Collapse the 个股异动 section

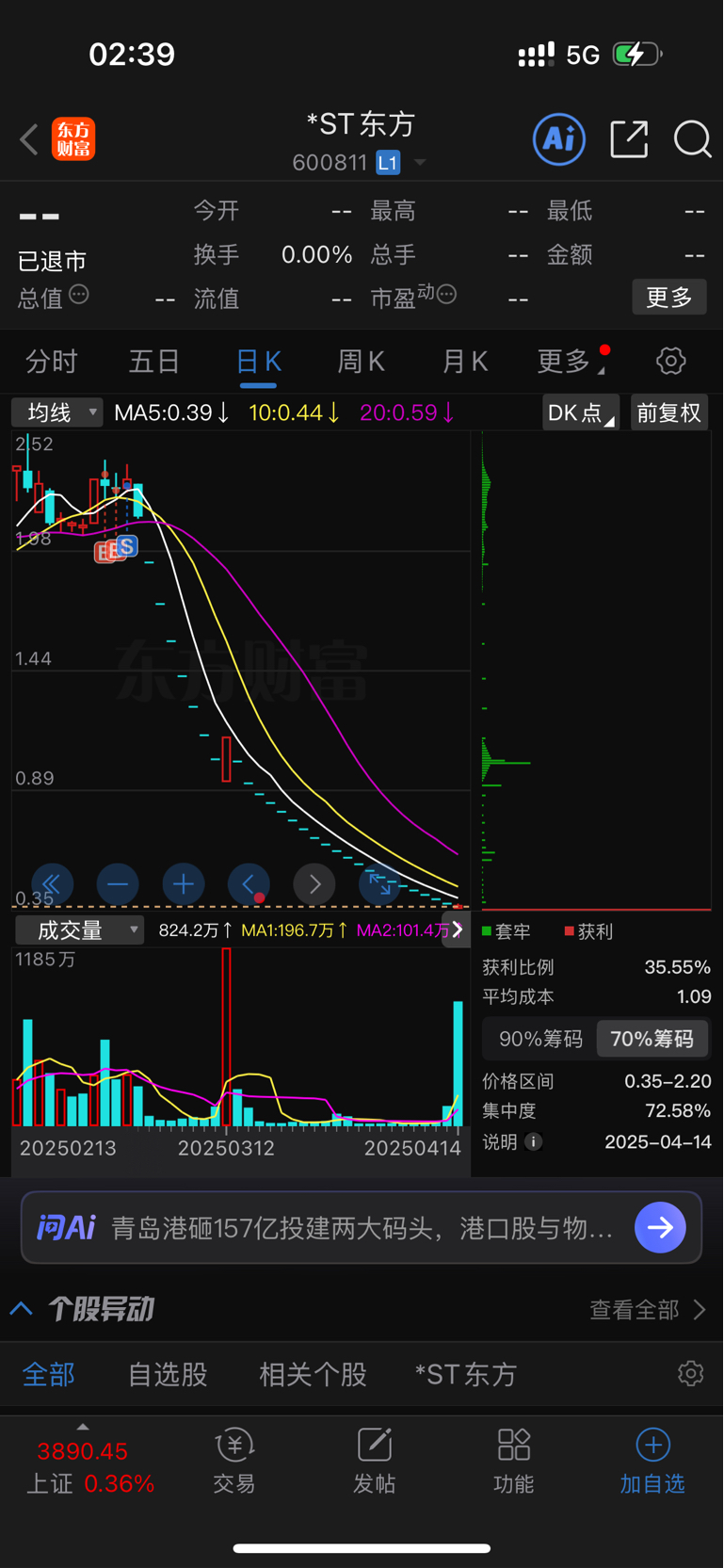point(21,1309)
